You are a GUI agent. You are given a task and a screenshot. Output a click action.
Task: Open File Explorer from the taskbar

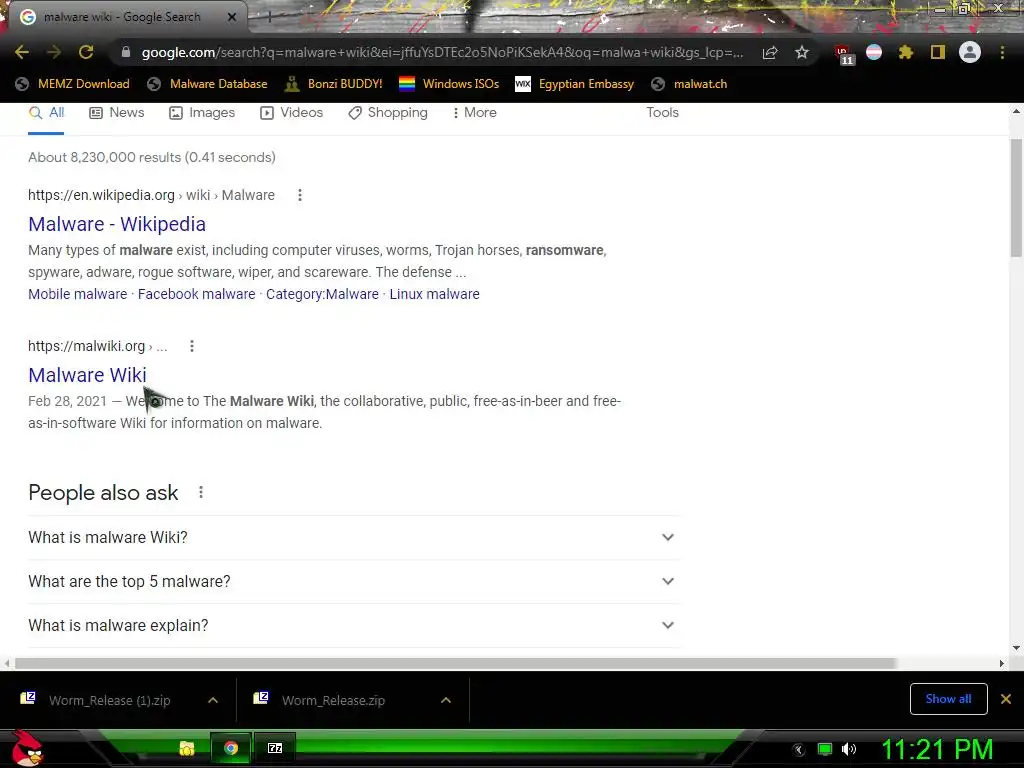(187, 748)
